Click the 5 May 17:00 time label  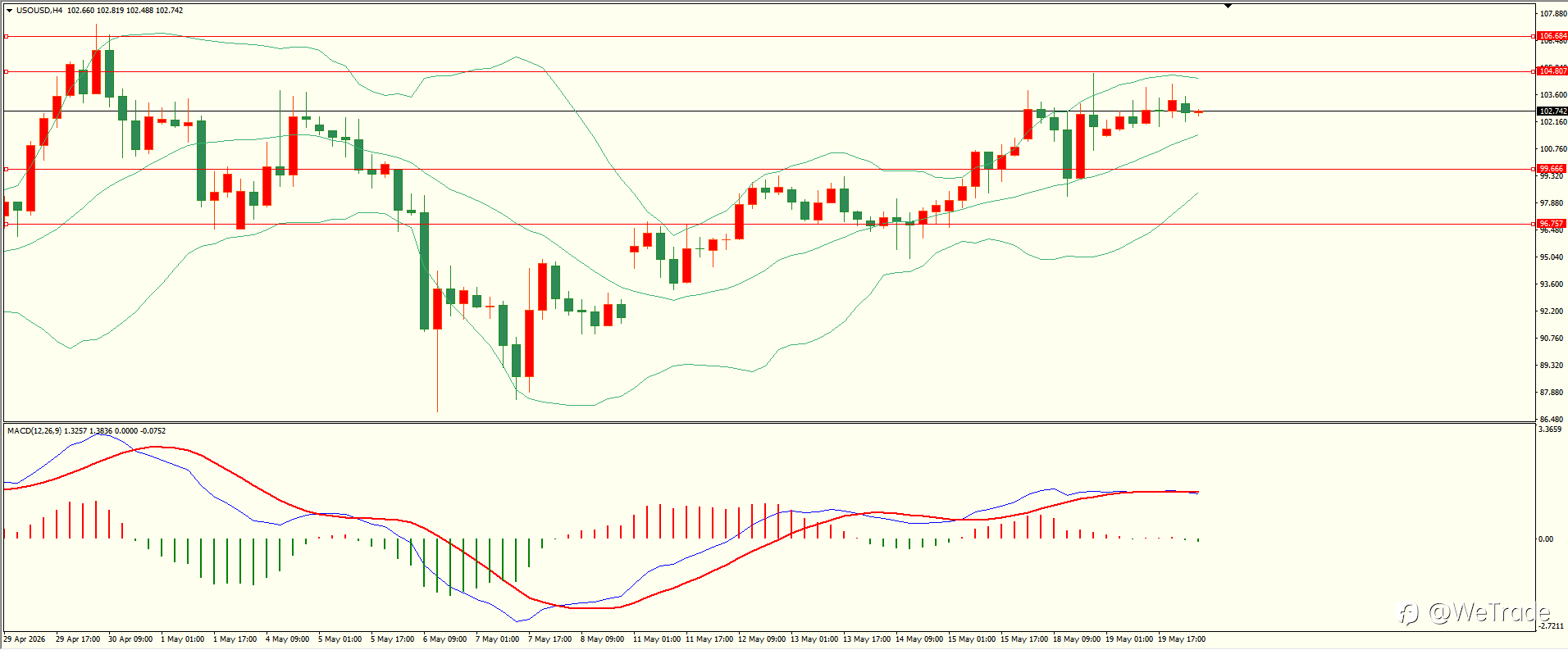pos(393,639)
